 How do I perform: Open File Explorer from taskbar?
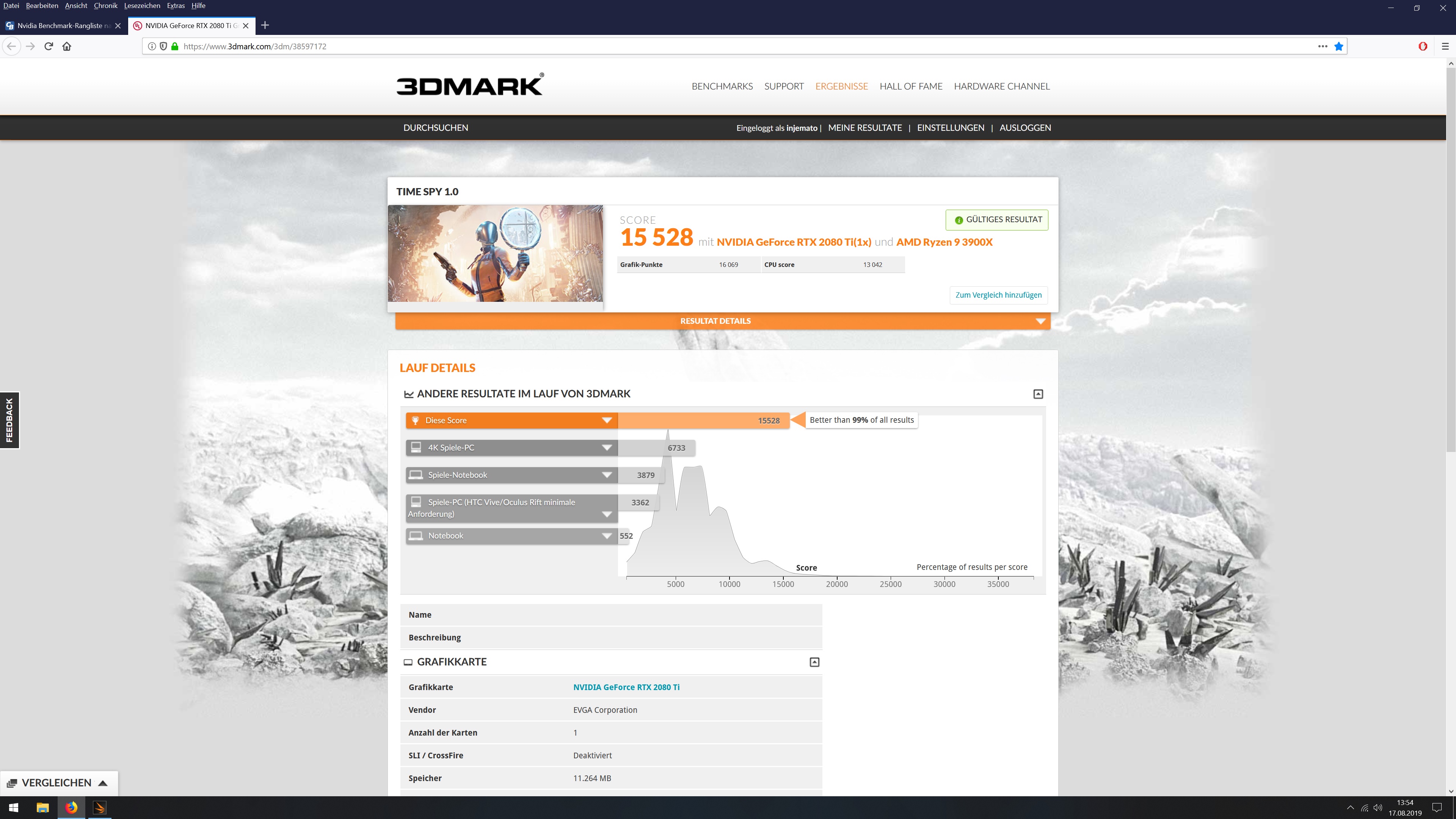42,807
